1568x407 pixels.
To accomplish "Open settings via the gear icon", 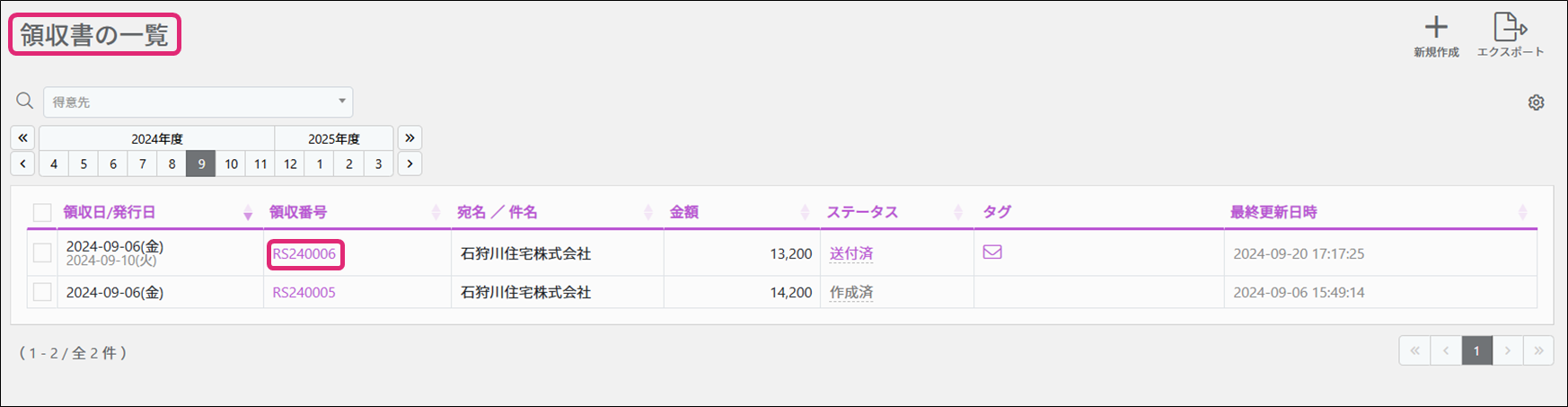I will pos(1536,102).
